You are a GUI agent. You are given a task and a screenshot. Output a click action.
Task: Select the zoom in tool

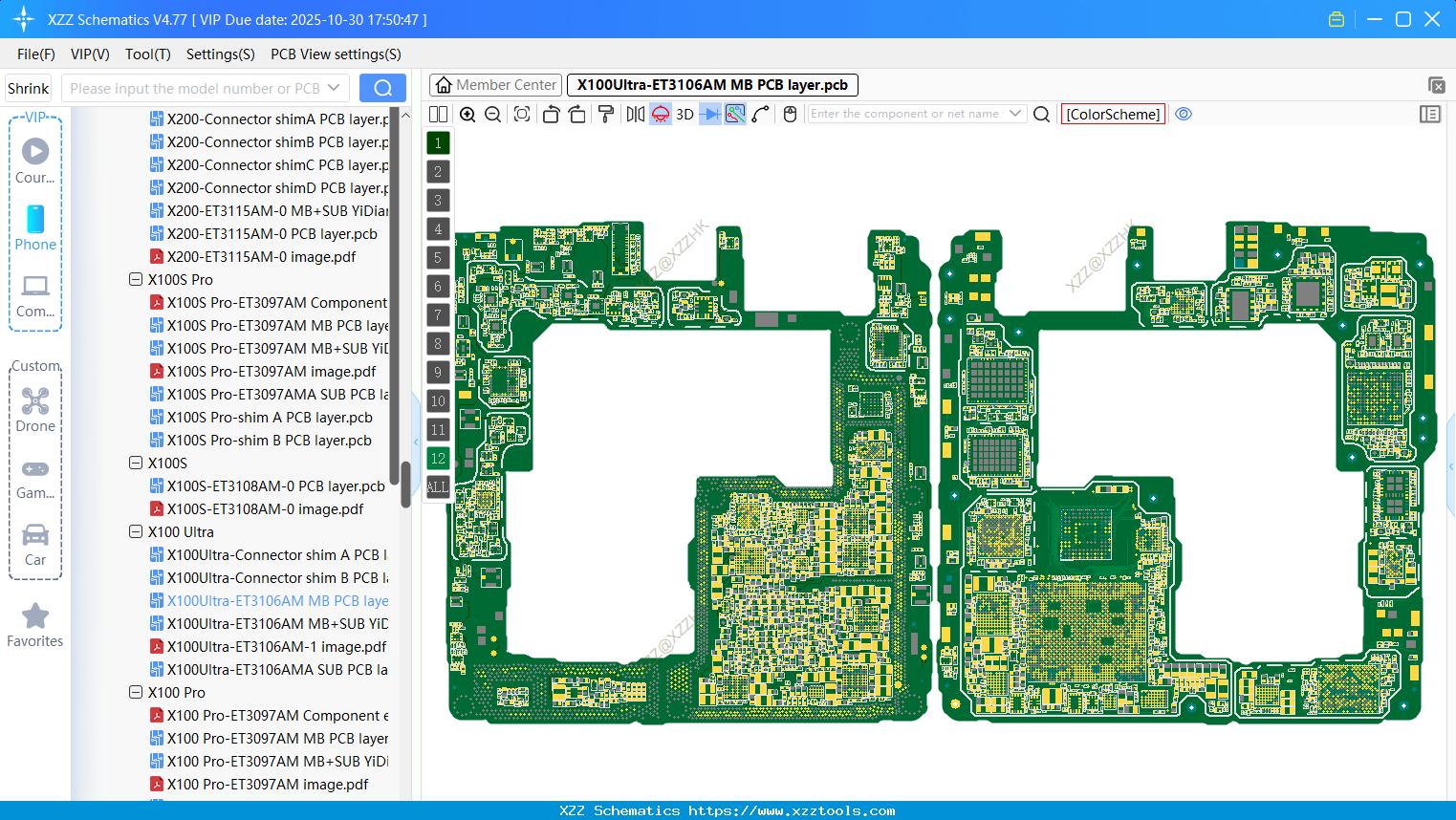tap(467, 114)
